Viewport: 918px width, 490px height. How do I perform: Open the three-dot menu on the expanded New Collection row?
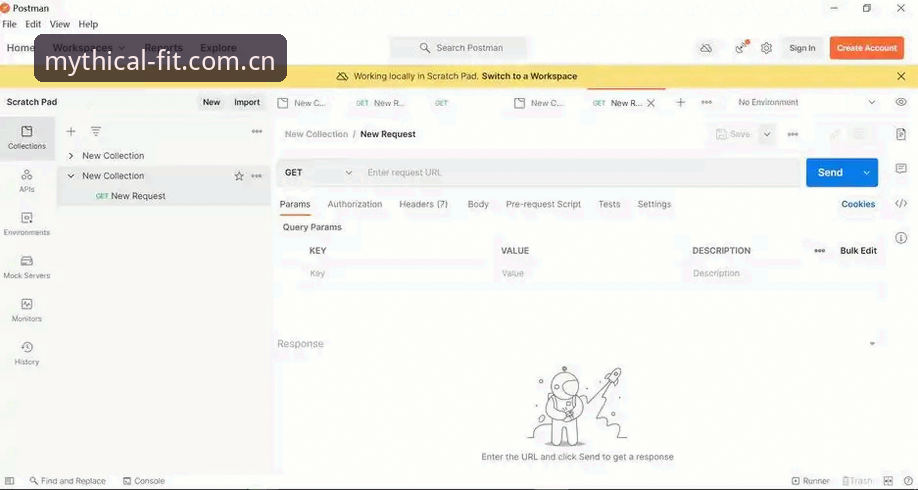[256, 176]
